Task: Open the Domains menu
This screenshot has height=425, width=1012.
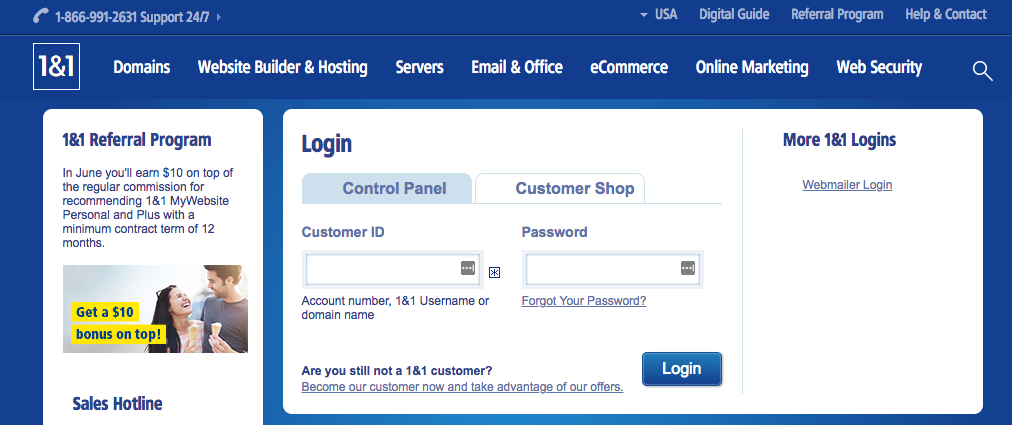Action: click(x=142, y=67)
